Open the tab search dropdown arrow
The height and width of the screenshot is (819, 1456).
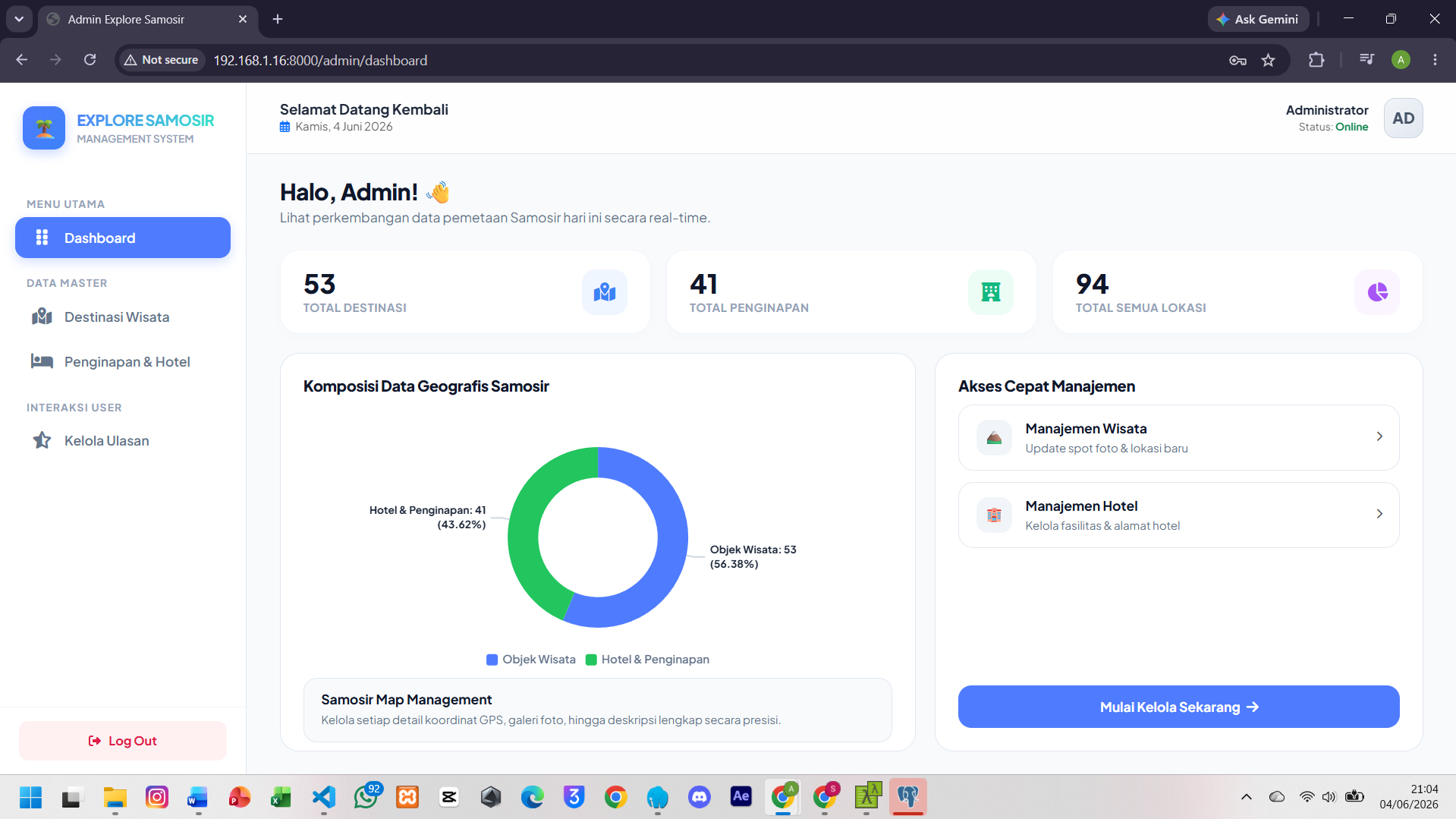(x=19, y=19)
